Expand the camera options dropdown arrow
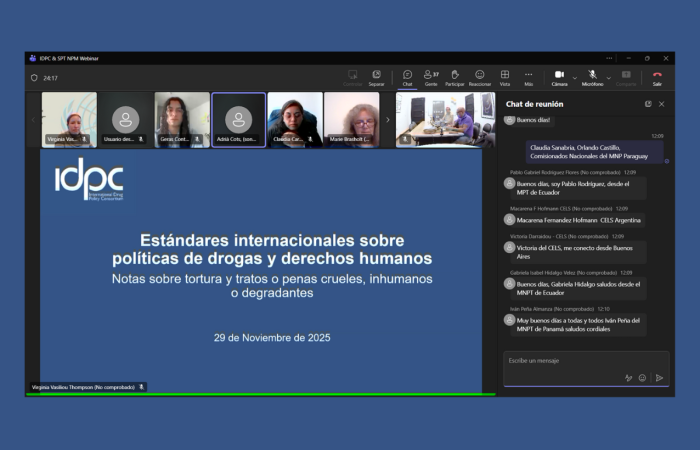 pyautogui.click(x=574, y=77)
